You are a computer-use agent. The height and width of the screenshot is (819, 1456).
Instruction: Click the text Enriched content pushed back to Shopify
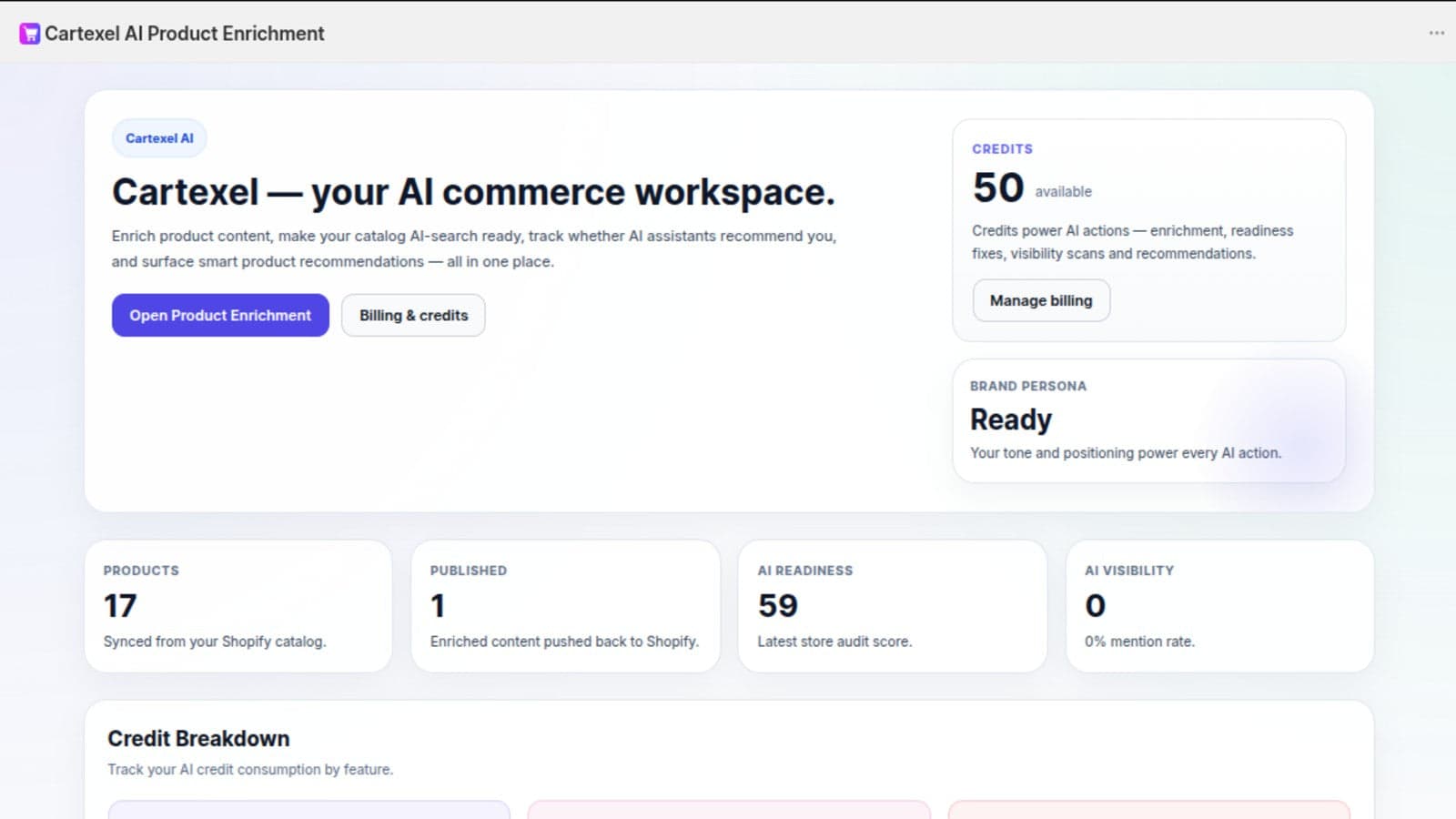564,642
